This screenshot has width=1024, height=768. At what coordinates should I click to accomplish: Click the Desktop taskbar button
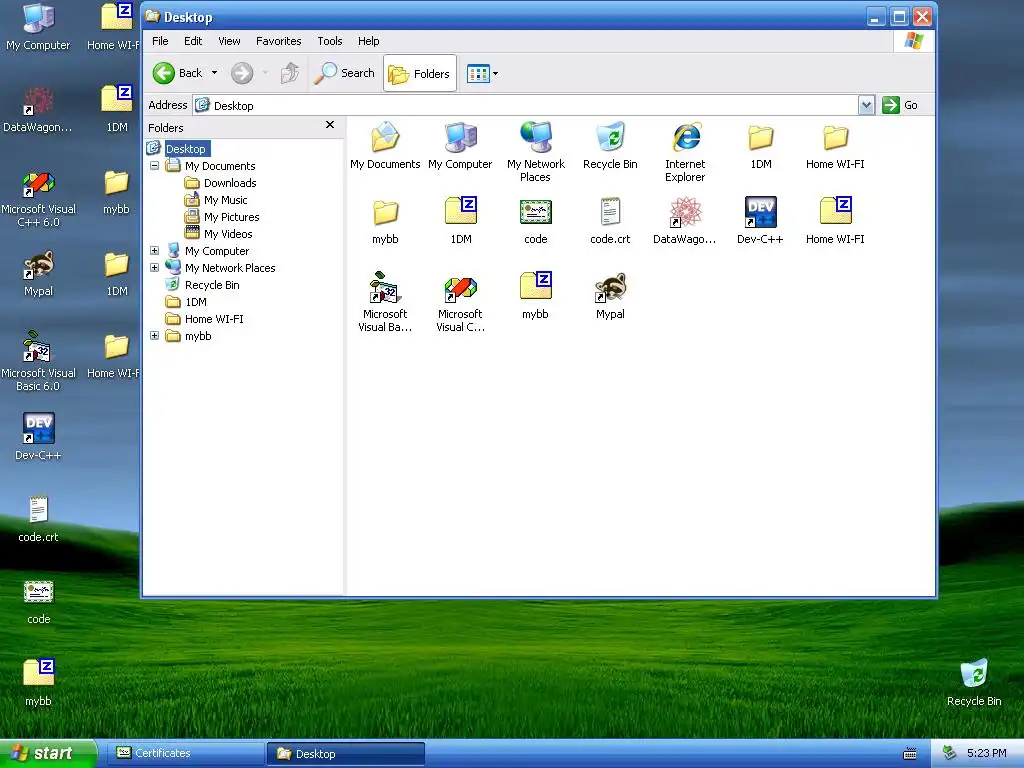tap(346, 754)
